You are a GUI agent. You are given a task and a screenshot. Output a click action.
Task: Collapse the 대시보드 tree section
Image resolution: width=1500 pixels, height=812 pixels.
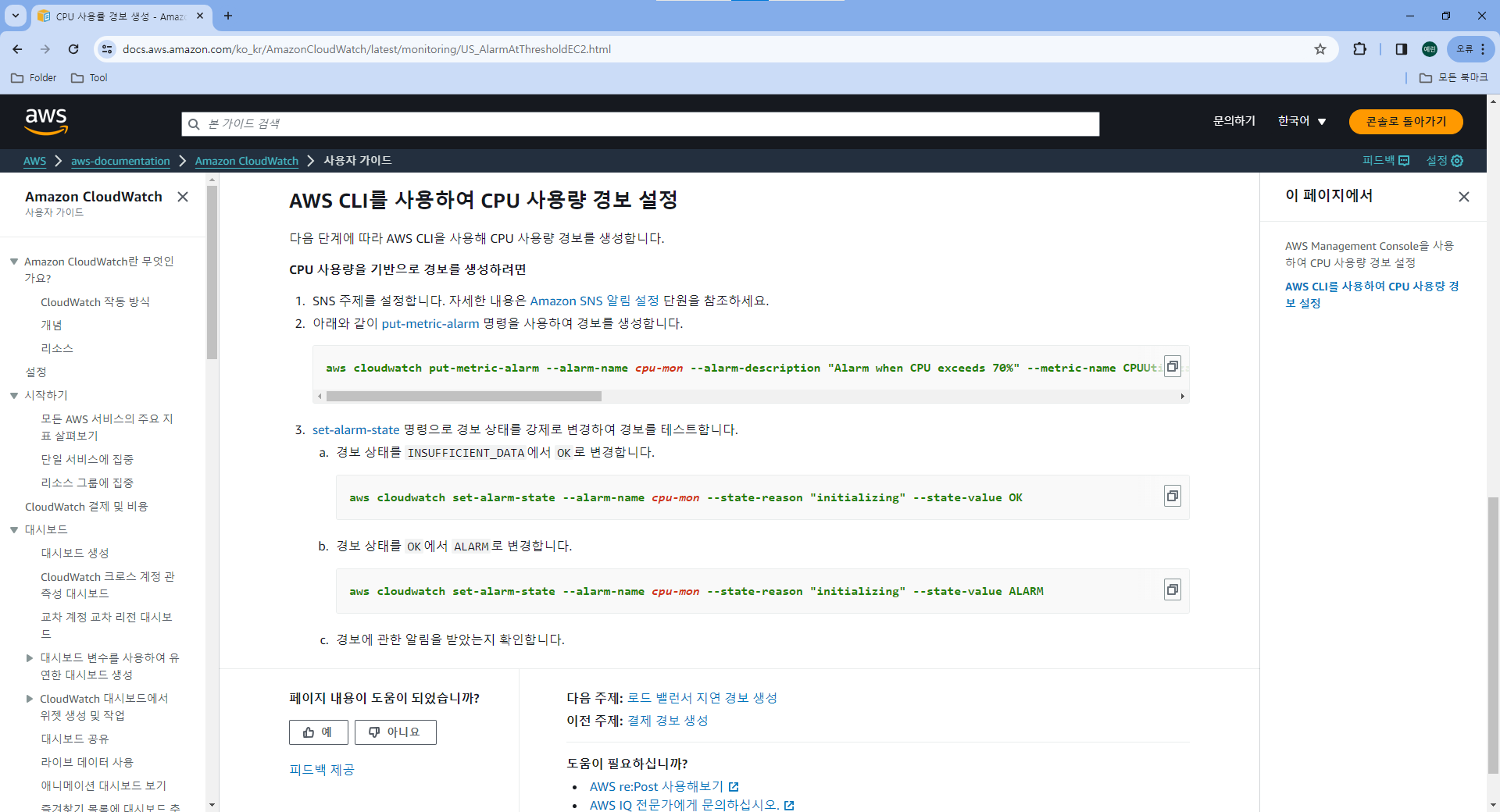click(x=14, y=530)
